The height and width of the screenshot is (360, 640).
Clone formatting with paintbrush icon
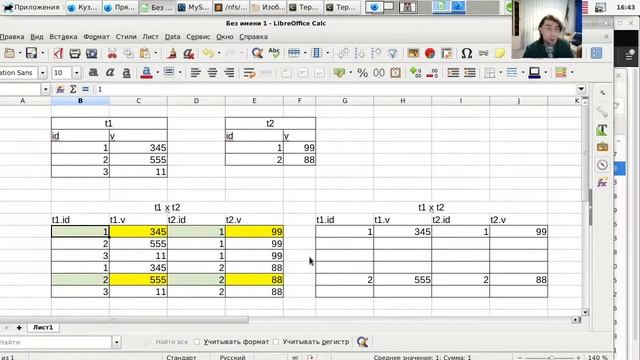[x=172, y=53]
